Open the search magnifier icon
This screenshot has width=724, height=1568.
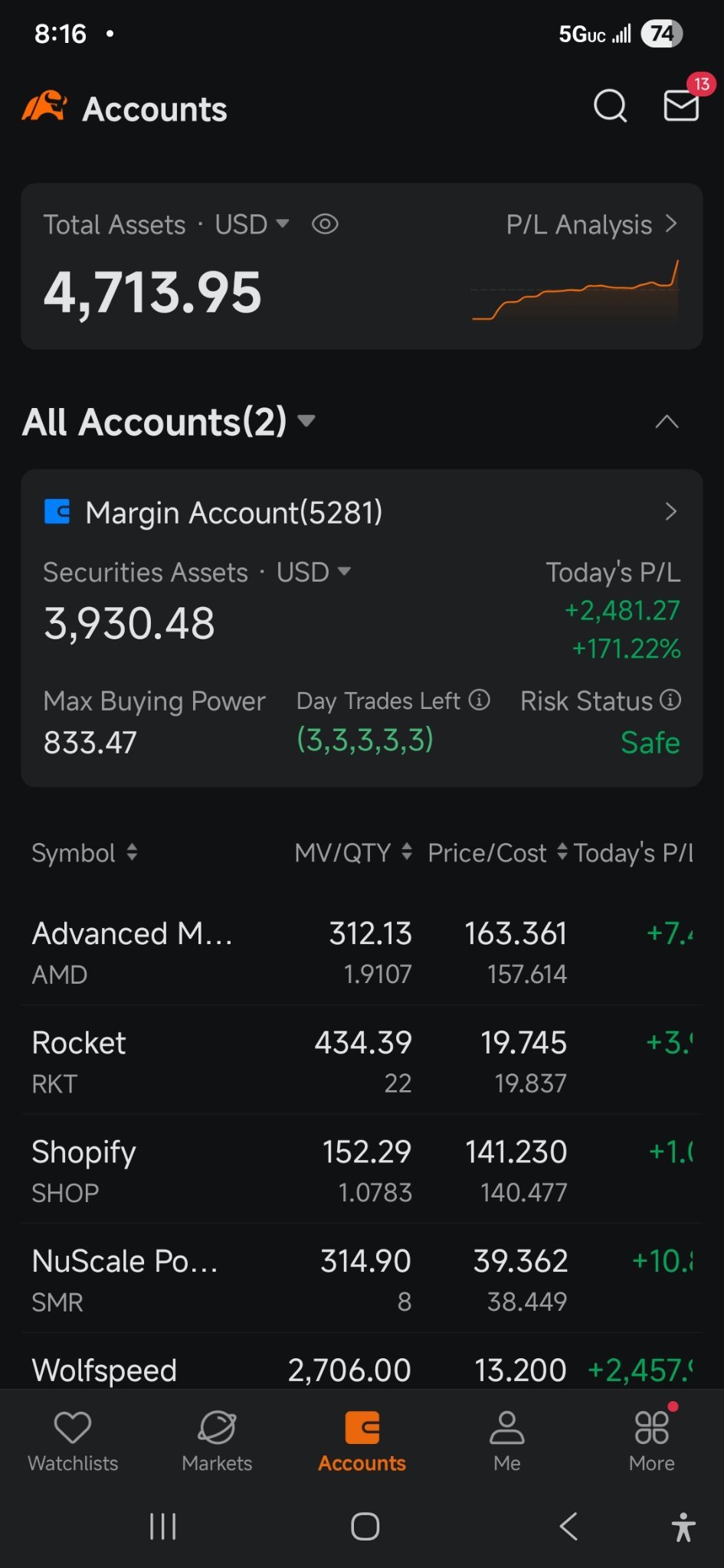(x=610, y=106)
